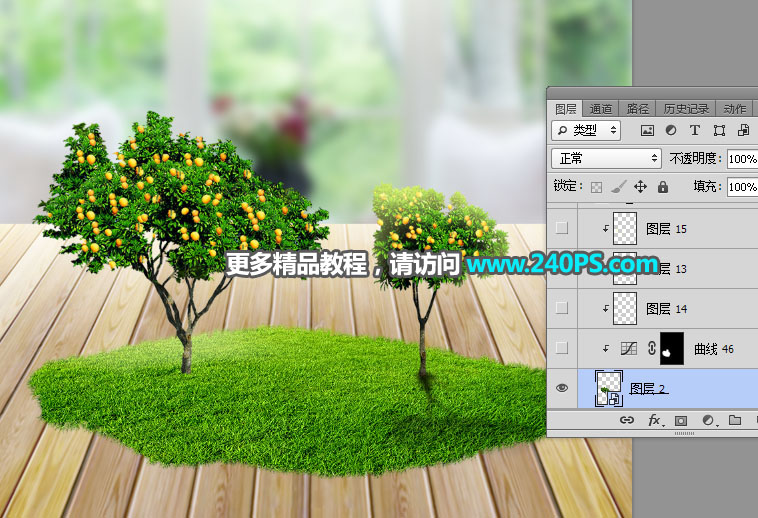
Task: Click the link layers chain icon
Action: click(x=627, y=421)
